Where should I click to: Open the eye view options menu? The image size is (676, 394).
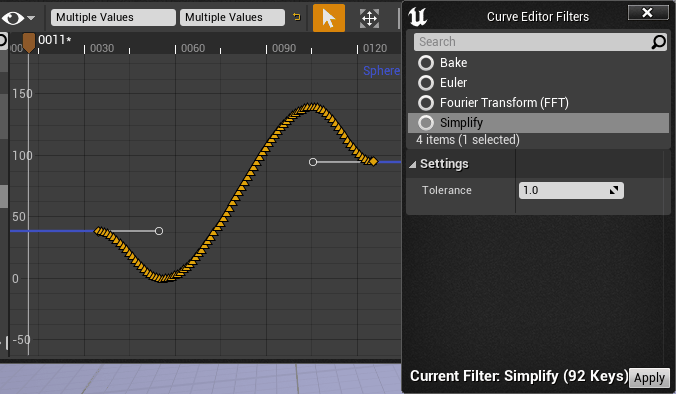pos(18,18)
